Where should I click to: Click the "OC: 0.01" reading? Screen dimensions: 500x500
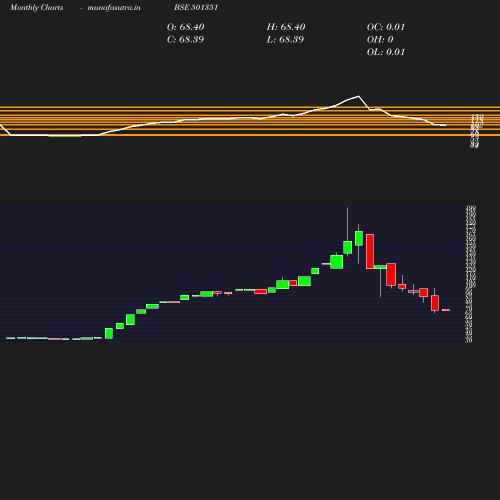[386, 27]
